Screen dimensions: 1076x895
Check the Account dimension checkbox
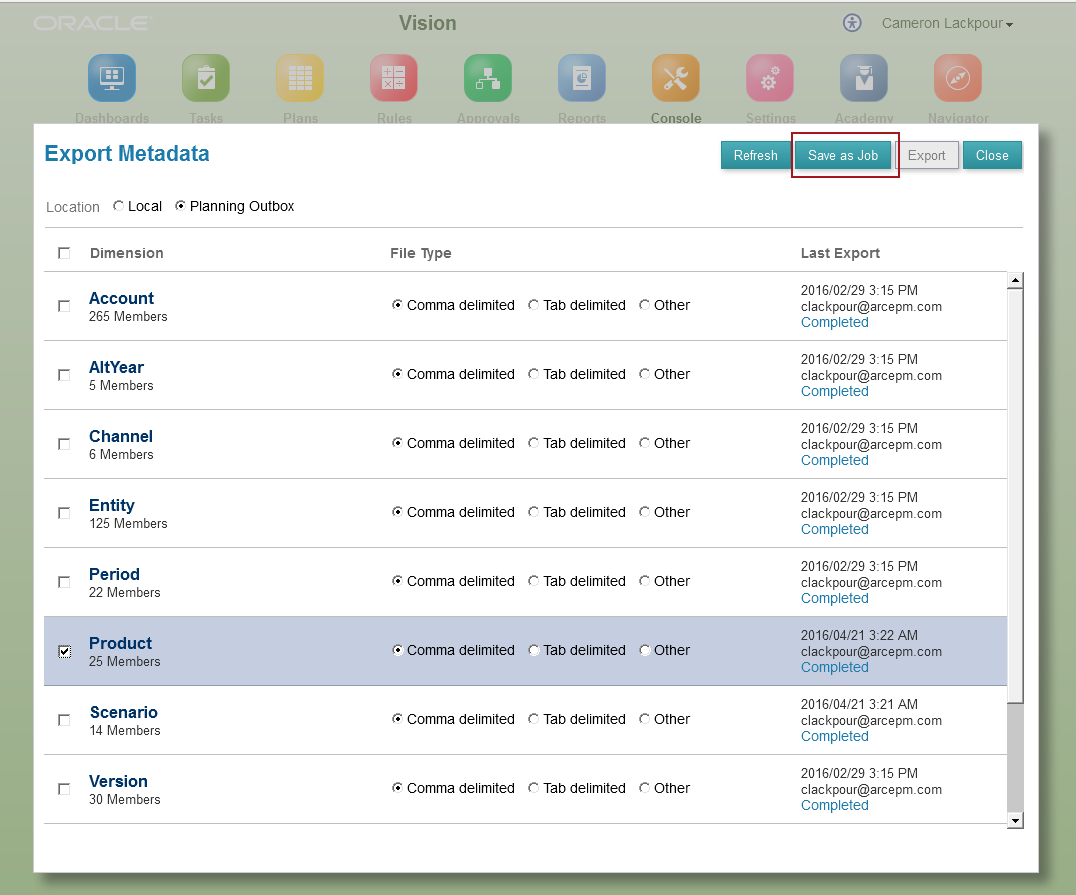(64, 306)
